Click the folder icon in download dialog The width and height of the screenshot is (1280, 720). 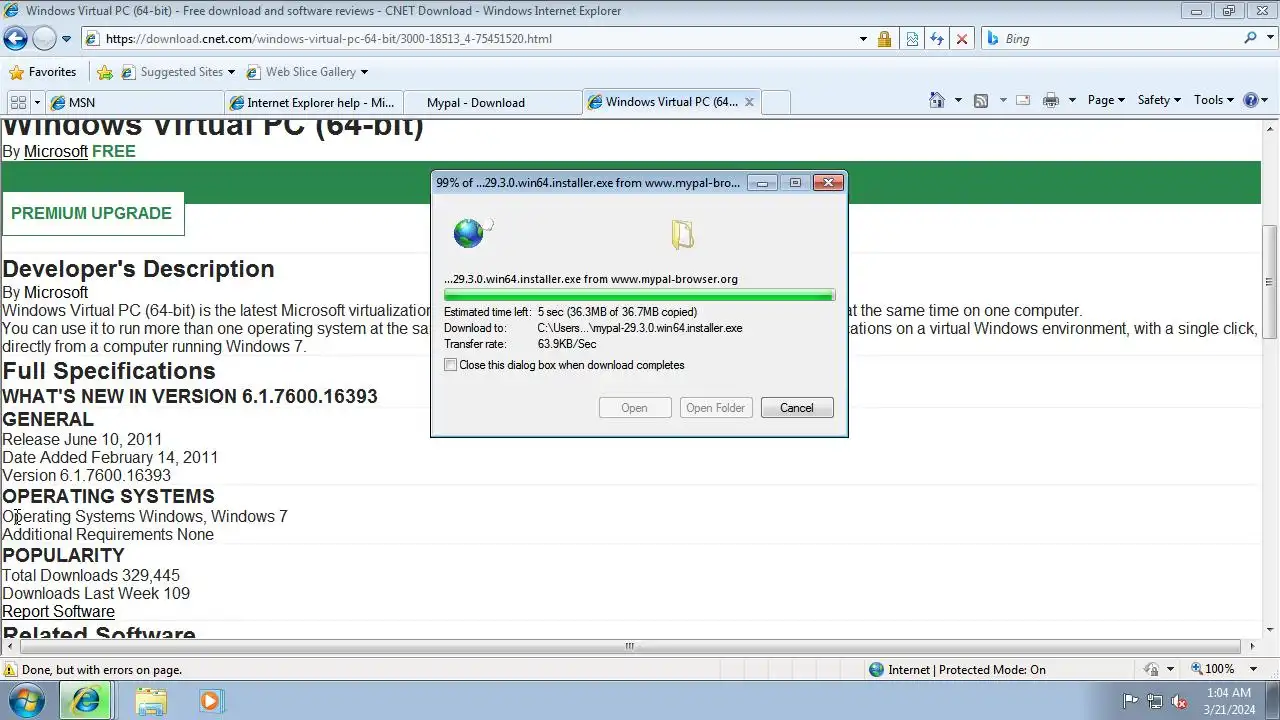(x=682, y=235)
